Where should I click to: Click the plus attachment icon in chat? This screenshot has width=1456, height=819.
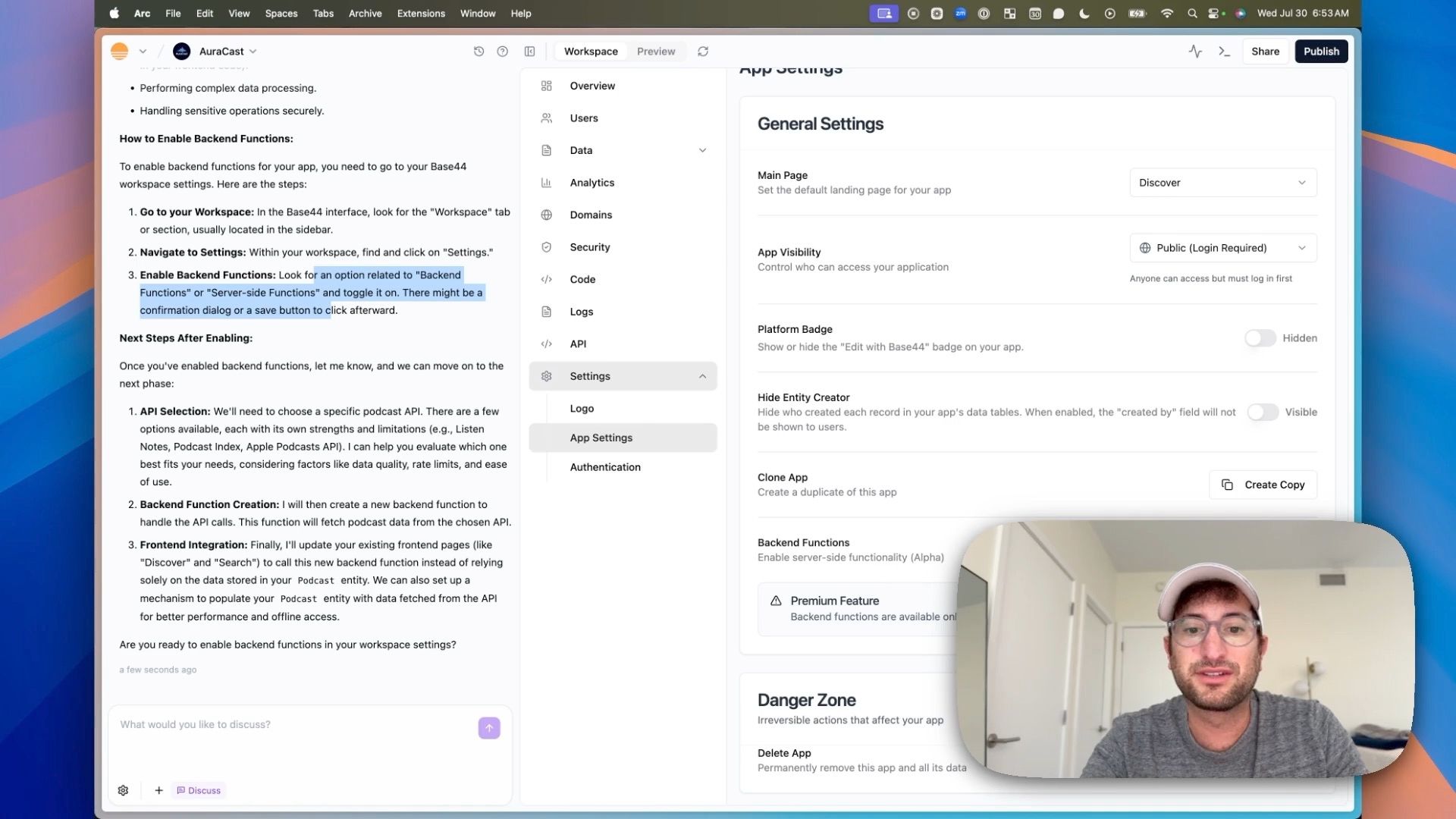(158, 790)
